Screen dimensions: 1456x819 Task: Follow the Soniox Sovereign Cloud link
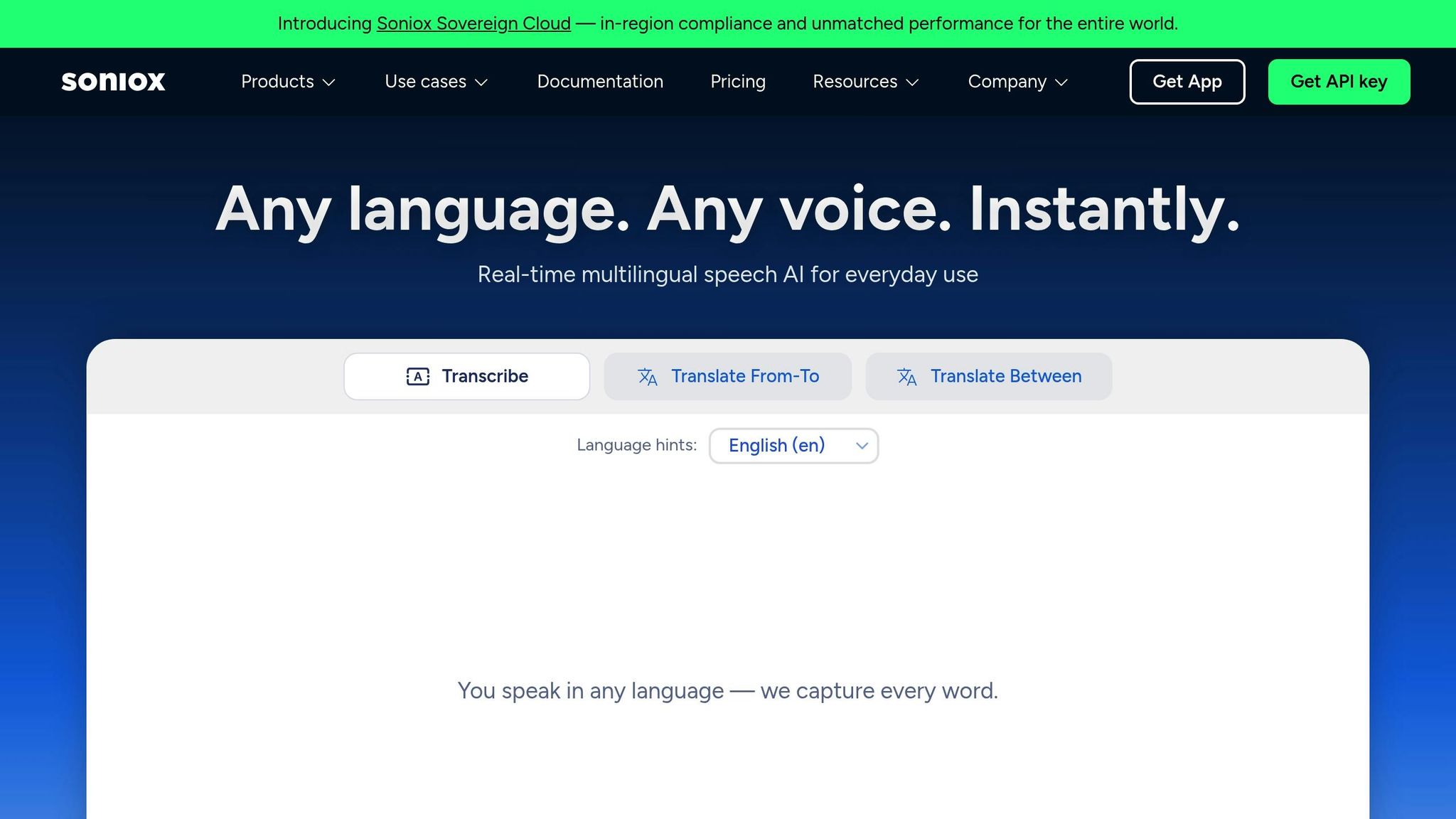pyautogui.click(x=473, y=23)
